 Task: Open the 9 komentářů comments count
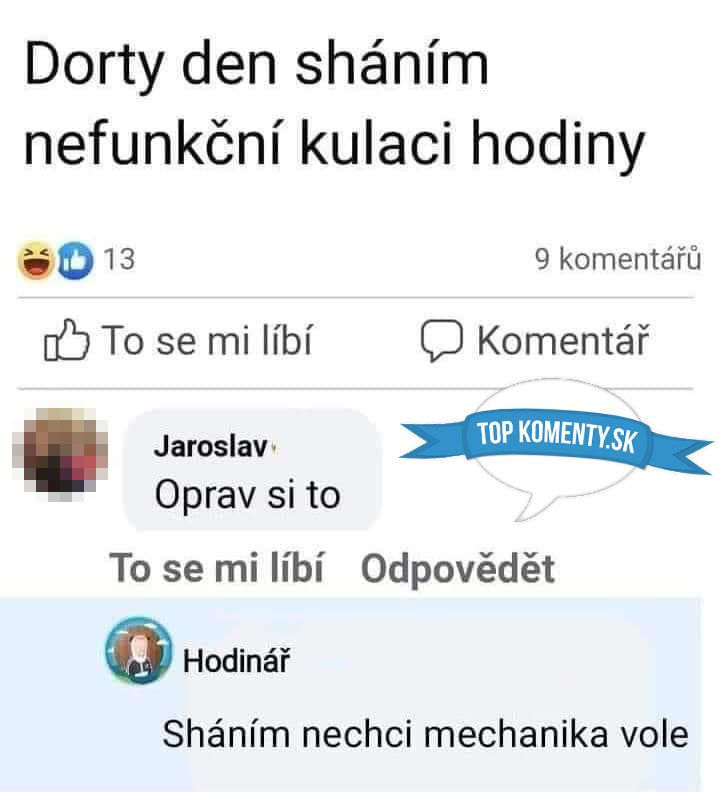point(618,259)
